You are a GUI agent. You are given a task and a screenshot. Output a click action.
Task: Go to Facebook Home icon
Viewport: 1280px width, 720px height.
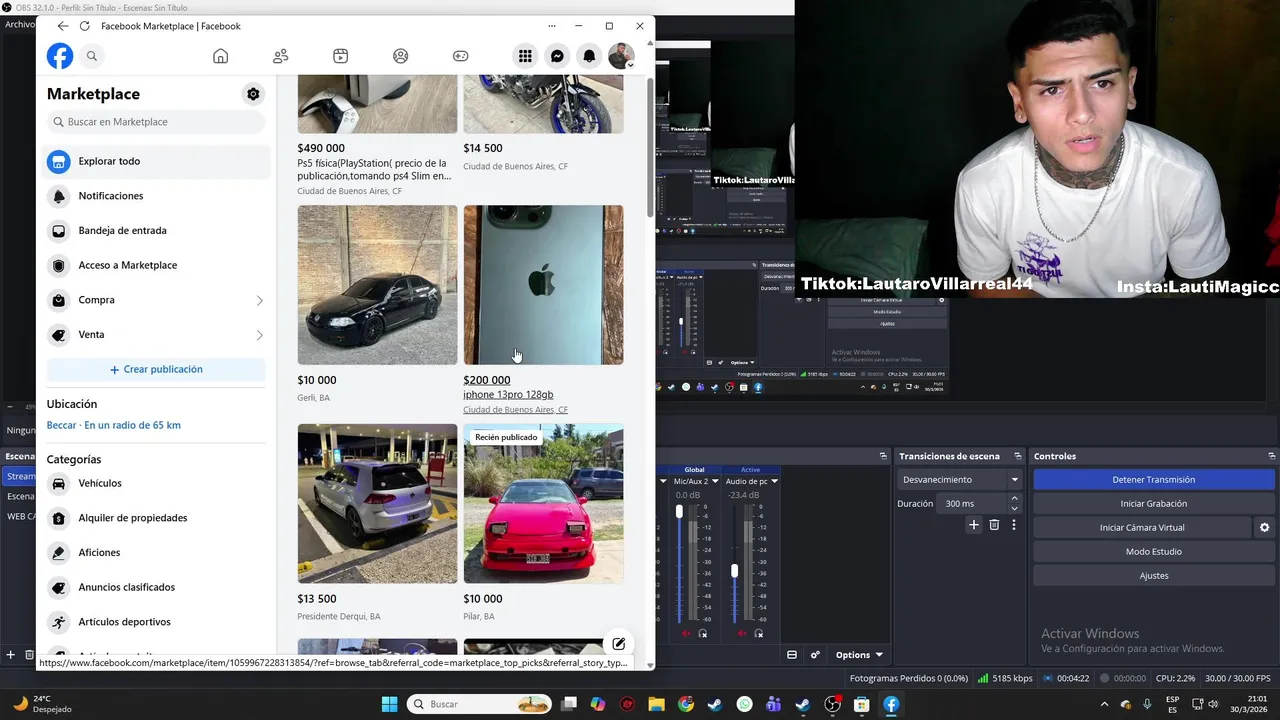221,56
